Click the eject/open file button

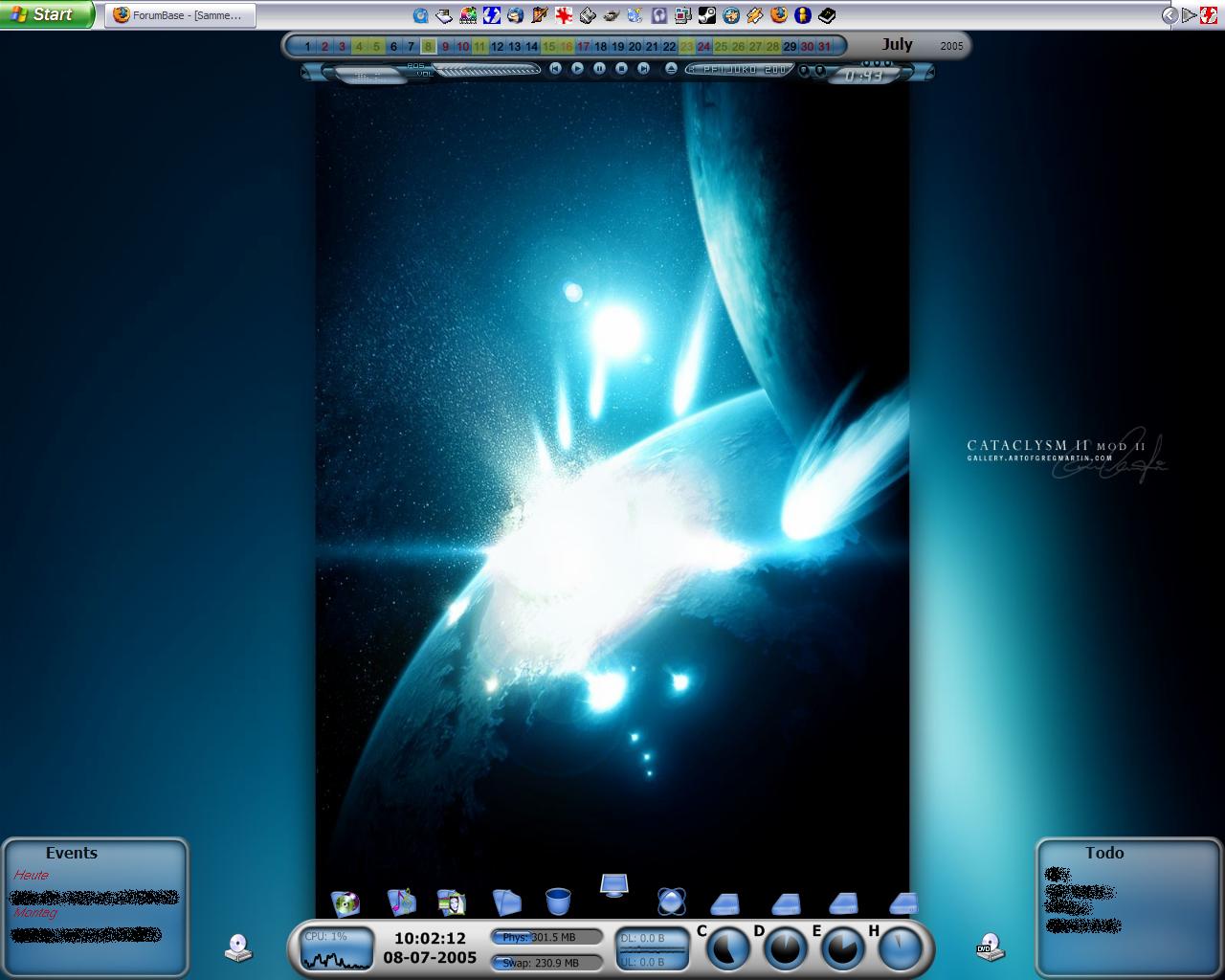[x=671, y=69]
